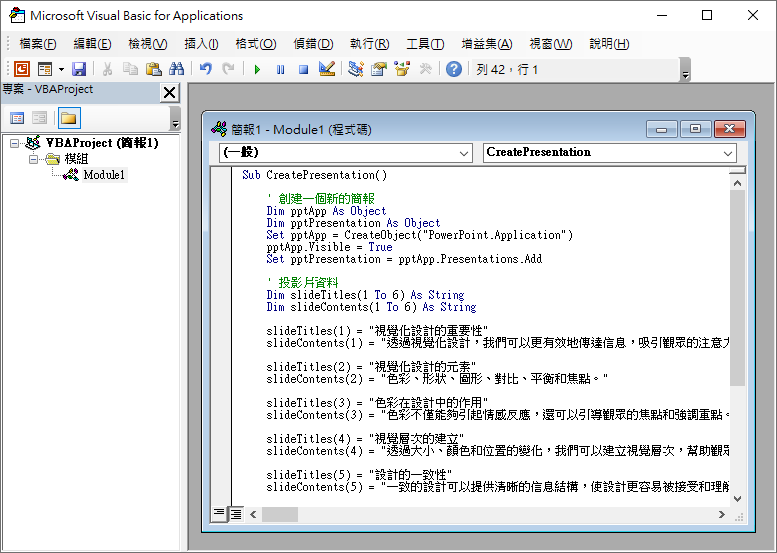Click the Reset stop icon
The image size is (777, 553).
point(304,69)
